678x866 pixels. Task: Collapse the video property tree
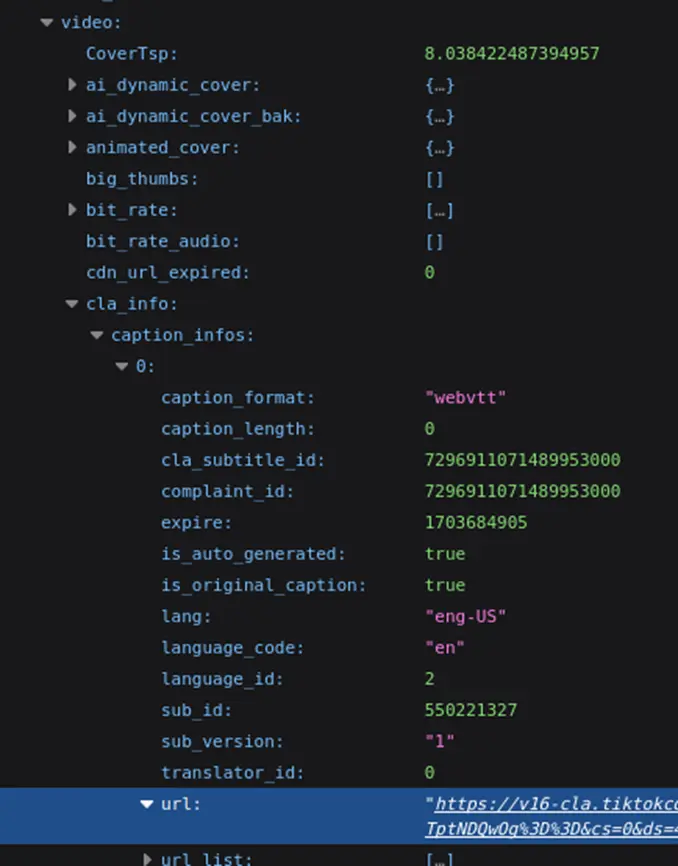pyautogui.click(x=46, y=22)
